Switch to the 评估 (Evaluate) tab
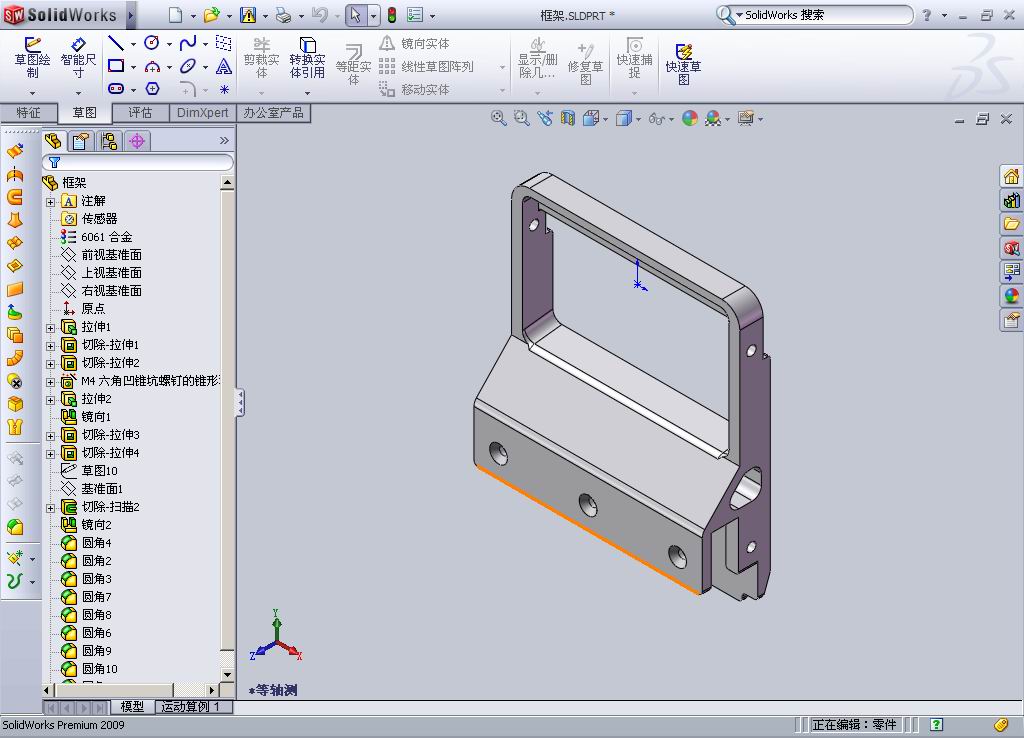The width and height of the screenshot is (1024, 738). point(140,113)
